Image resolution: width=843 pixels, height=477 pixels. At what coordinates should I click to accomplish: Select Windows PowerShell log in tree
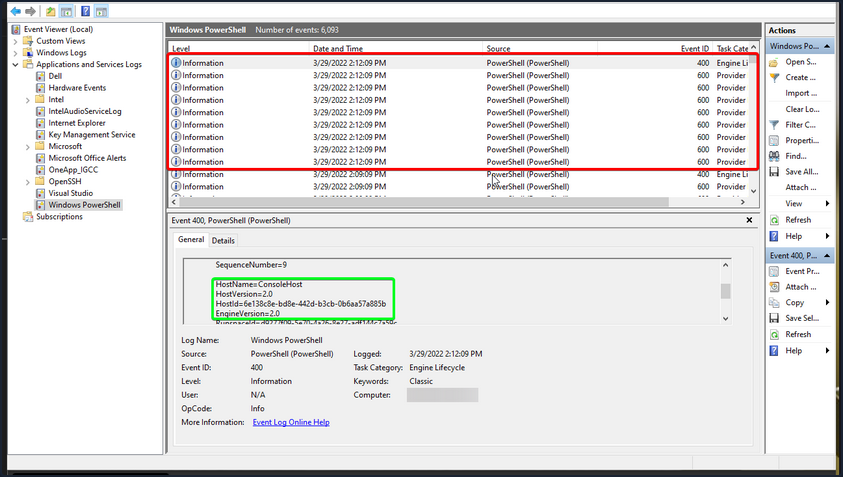pos(84,205)
